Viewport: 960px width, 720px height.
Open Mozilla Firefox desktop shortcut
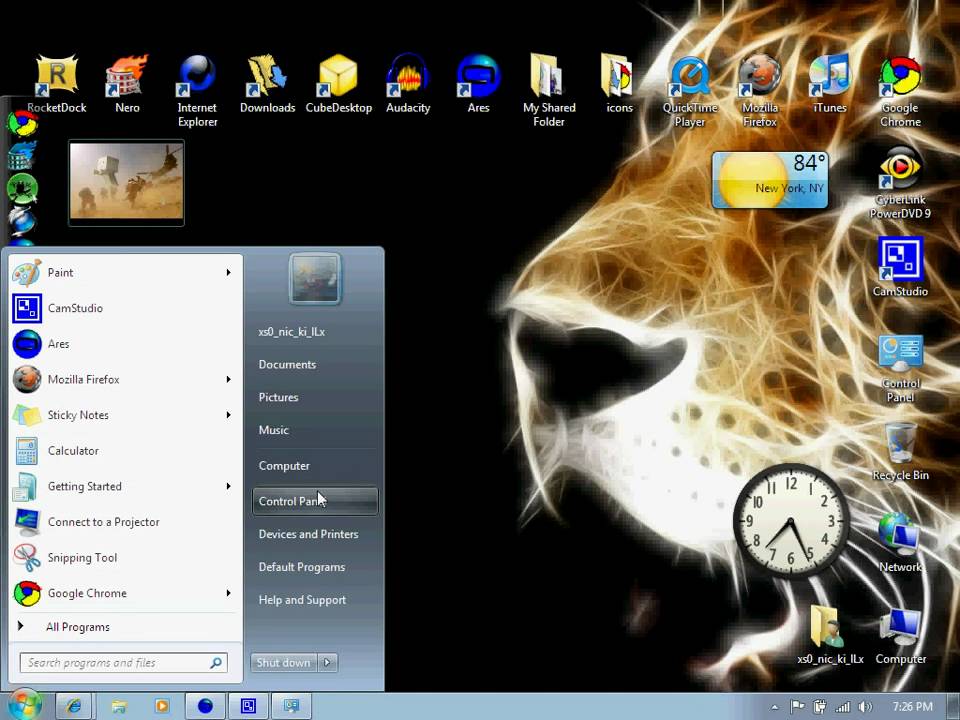[x=760, y=91]
